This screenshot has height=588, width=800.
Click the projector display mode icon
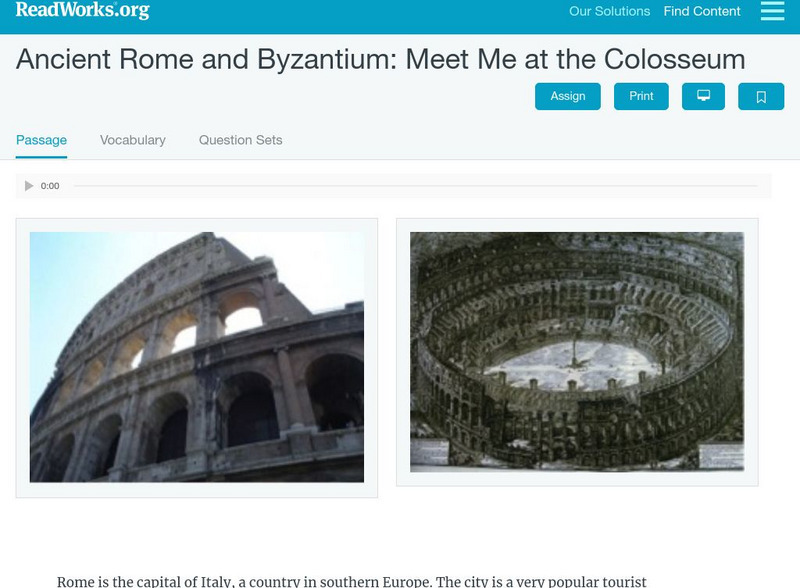click(x=703, y=96)
